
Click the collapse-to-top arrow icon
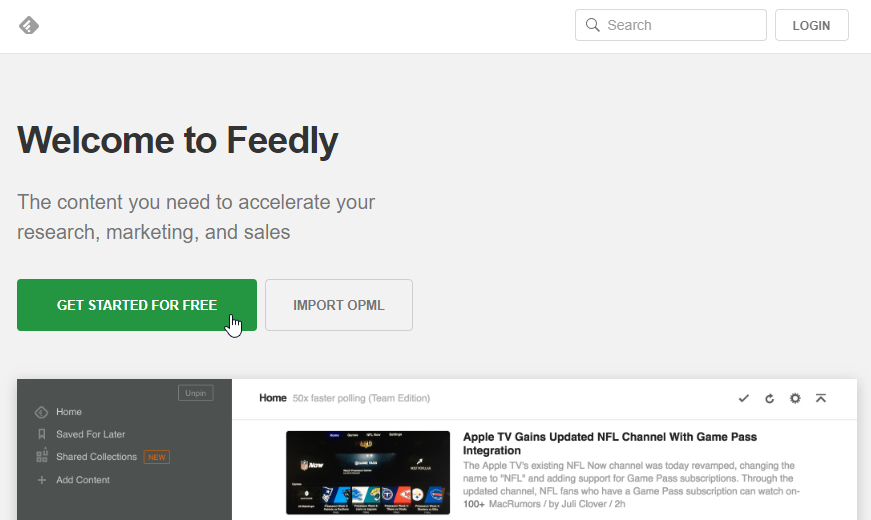click(x=821, y=398)
